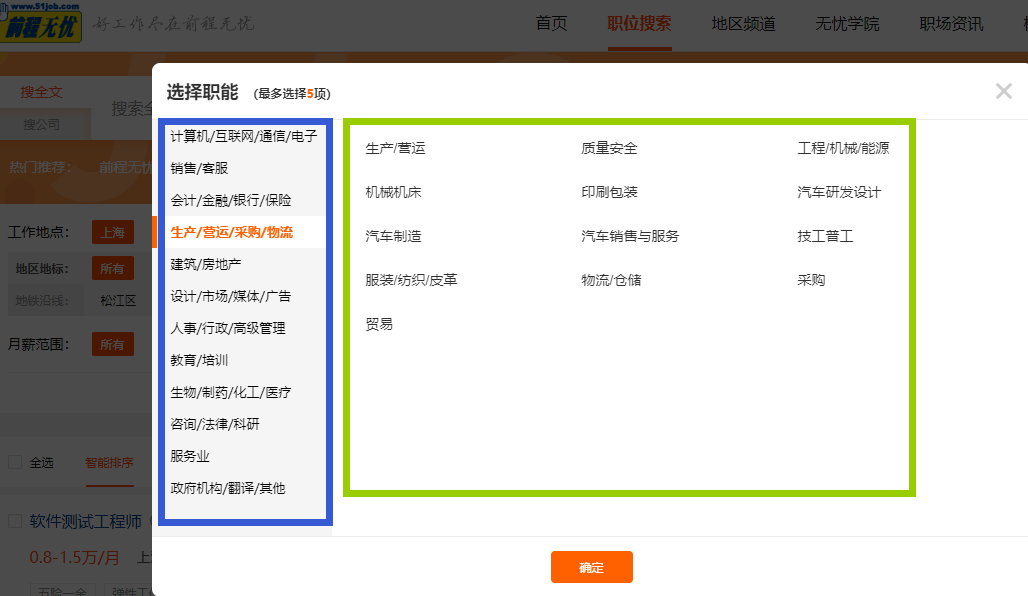Select 人事/行政/高级管理 category

[228, 328]
